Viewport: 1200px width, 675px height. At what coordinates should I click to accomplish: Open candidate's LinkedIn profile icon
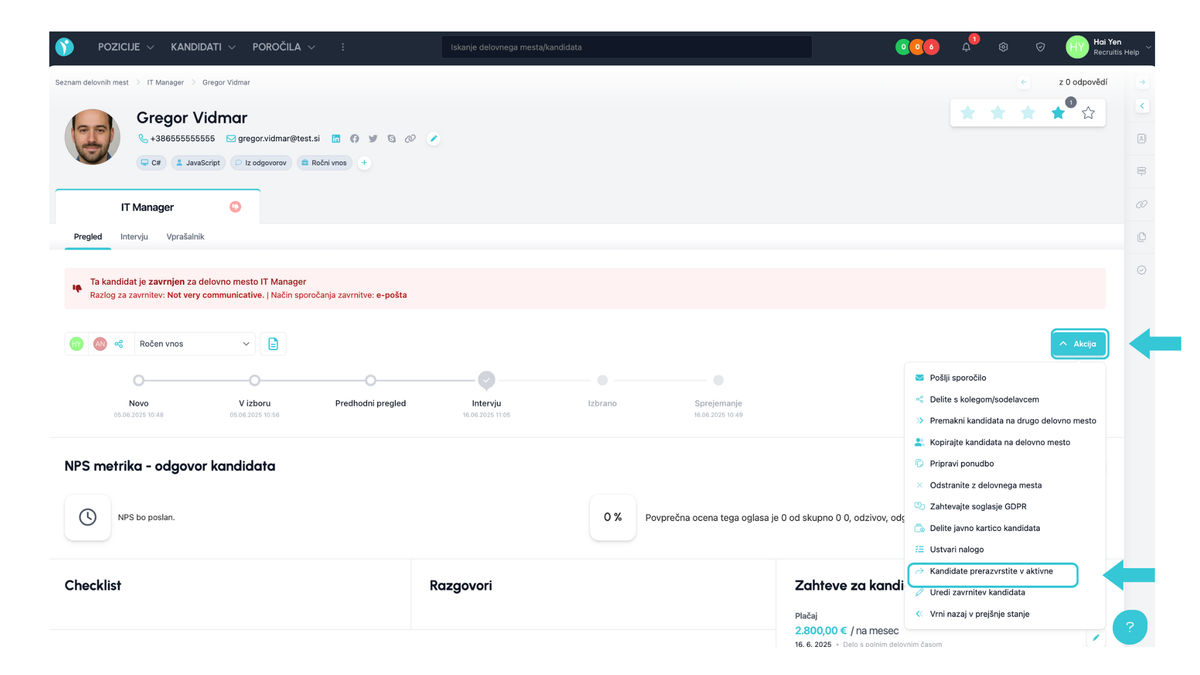pyautogui.click(x=337, y=139)
